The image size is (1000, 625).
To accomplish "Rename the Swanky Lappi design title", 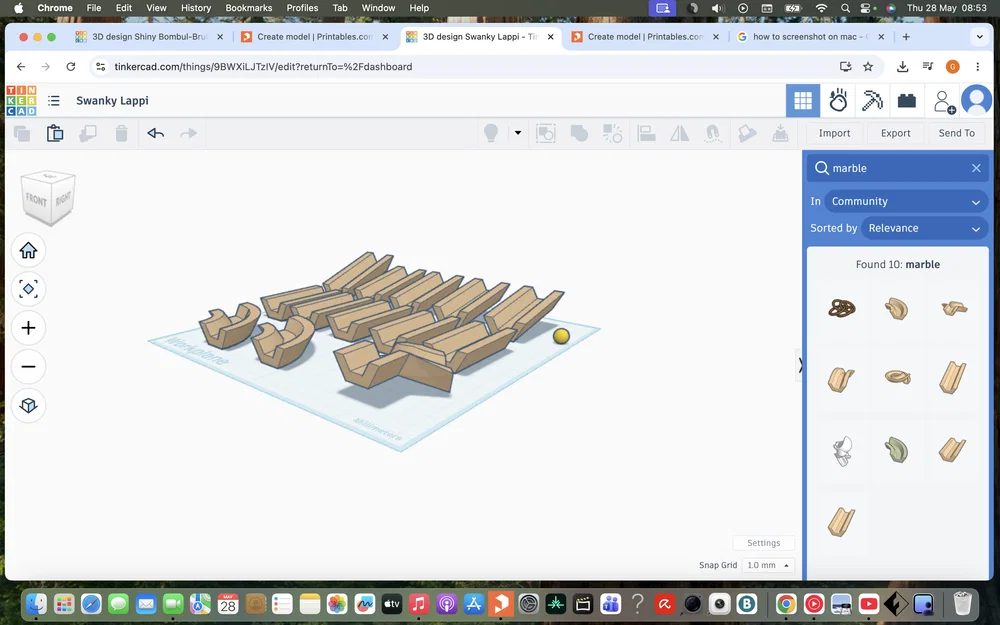I will tap(112, 101).
